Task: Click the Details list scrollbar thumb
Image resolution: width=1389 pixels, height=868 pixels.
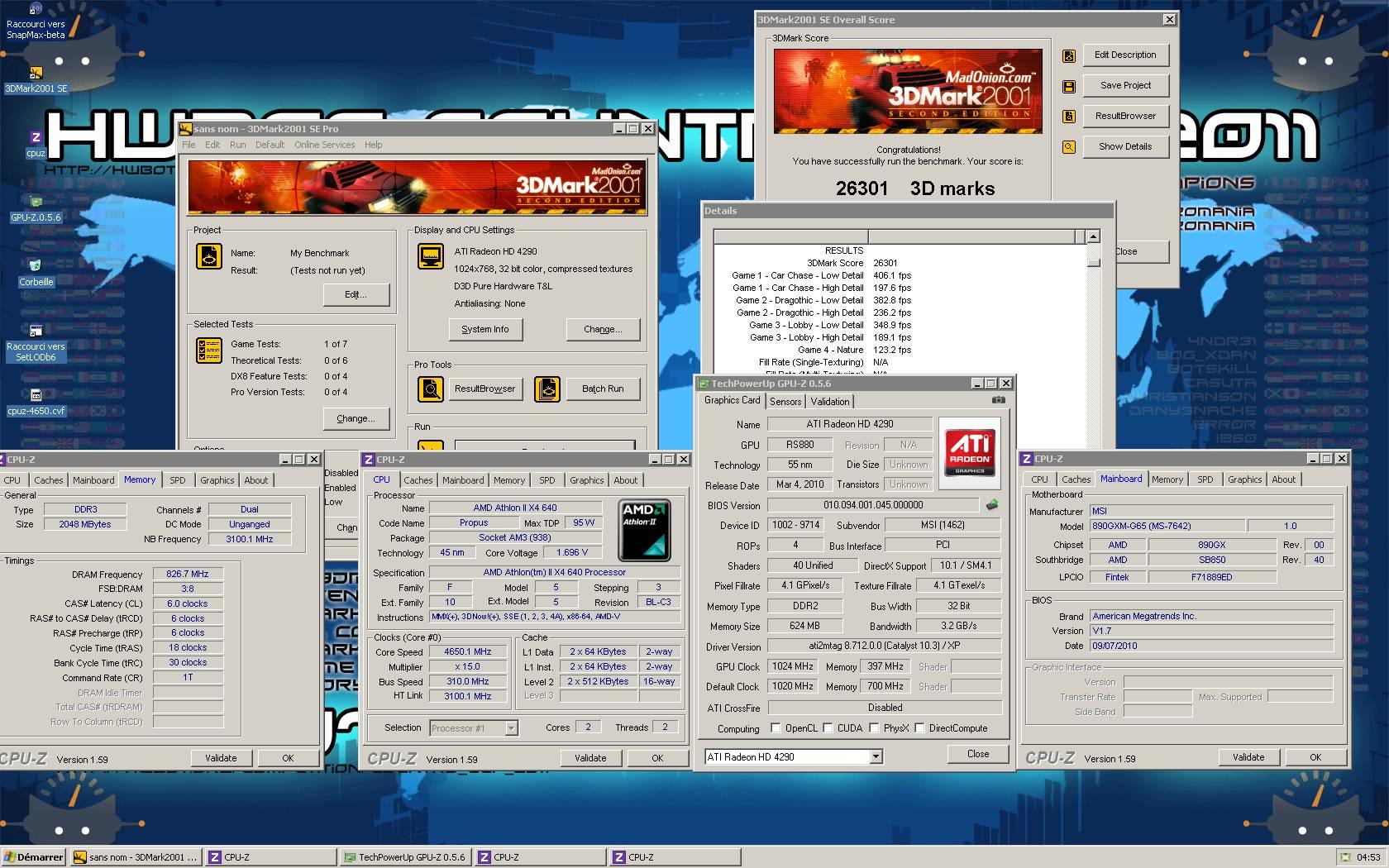Action: pos(1093,262)
